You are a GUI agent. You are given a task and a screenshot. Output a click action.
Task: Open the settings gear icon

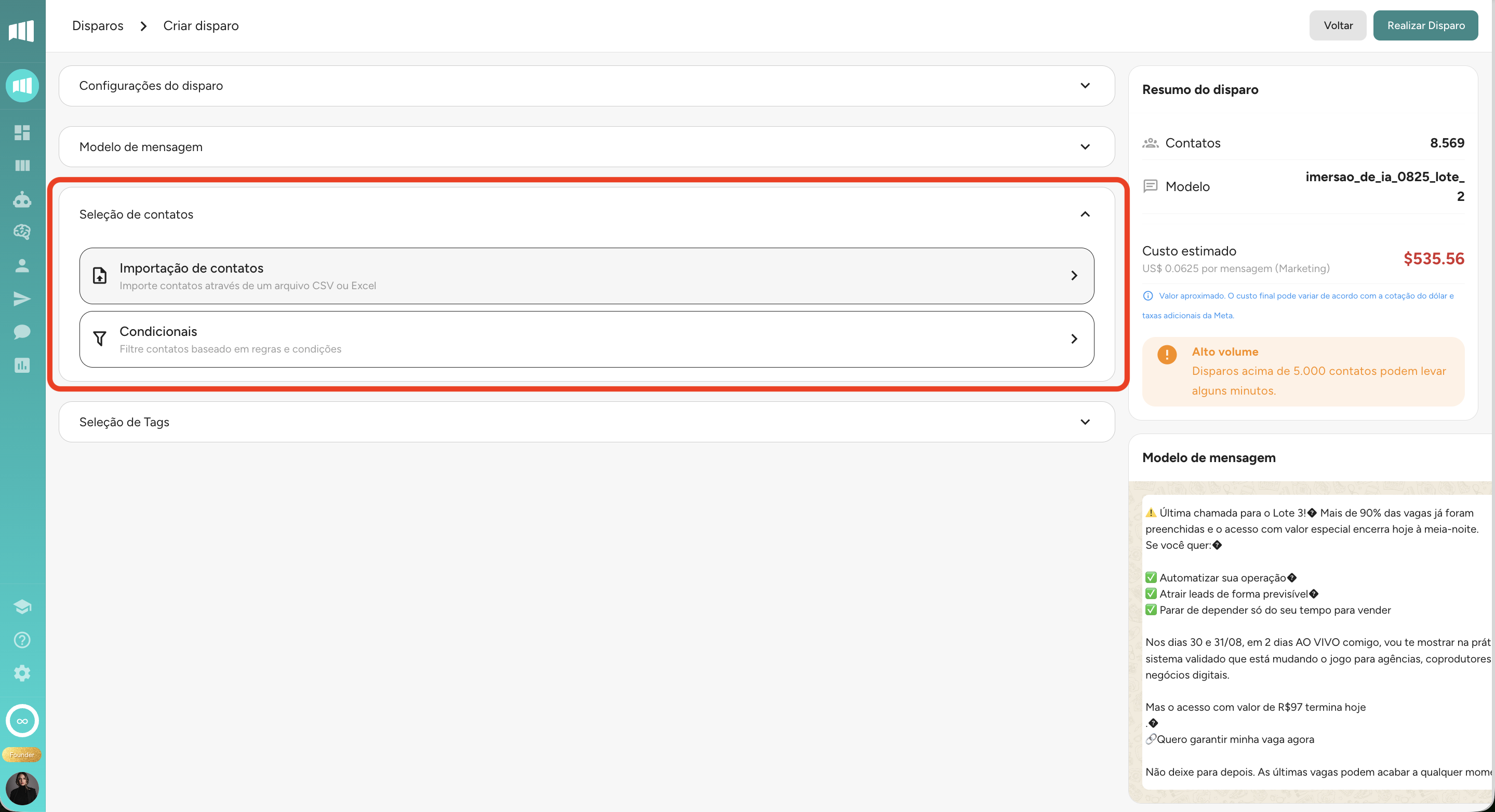pos(22,673)
